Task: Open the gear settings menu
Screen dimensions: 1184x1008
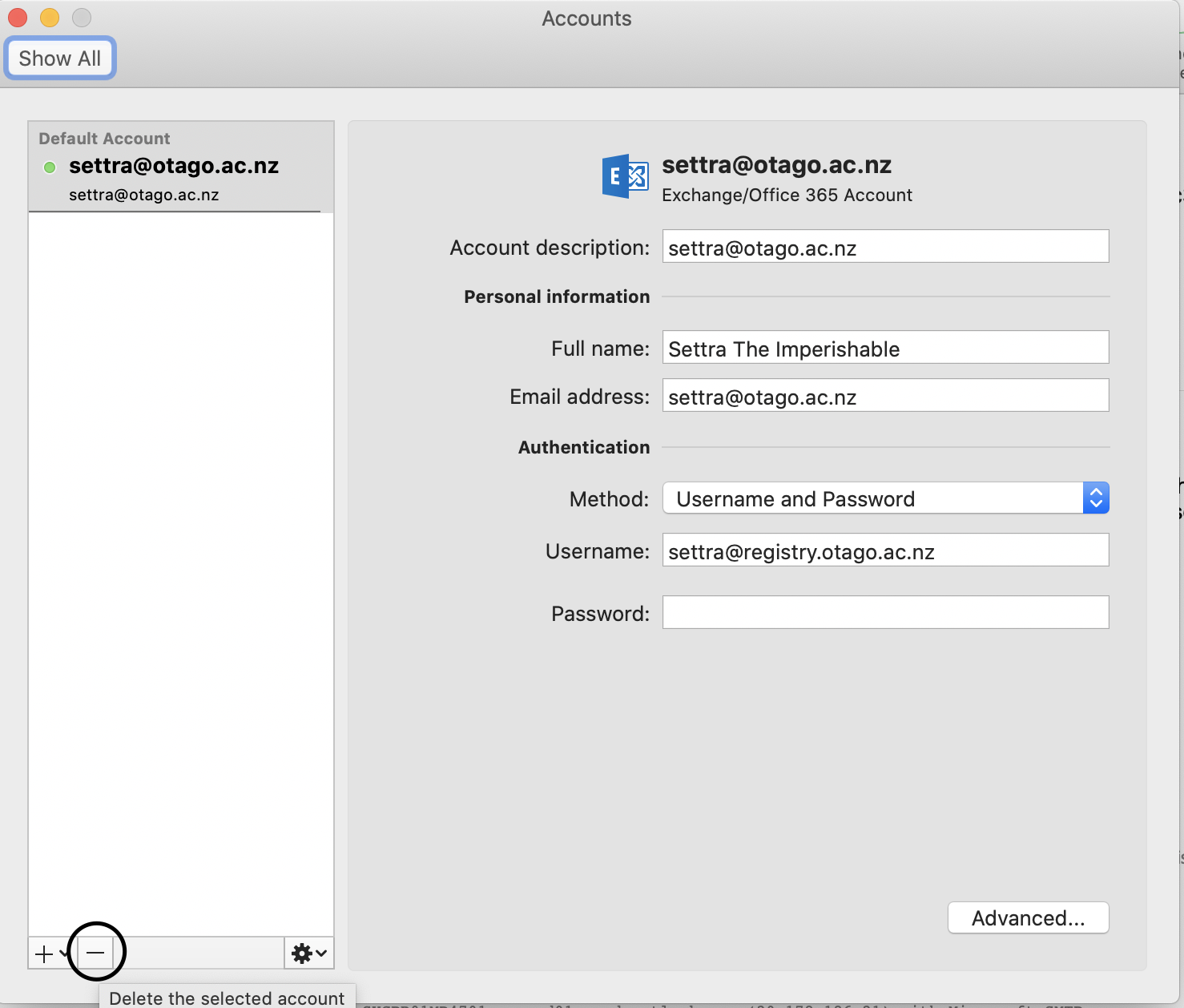Action: click(x=308, y=954)
